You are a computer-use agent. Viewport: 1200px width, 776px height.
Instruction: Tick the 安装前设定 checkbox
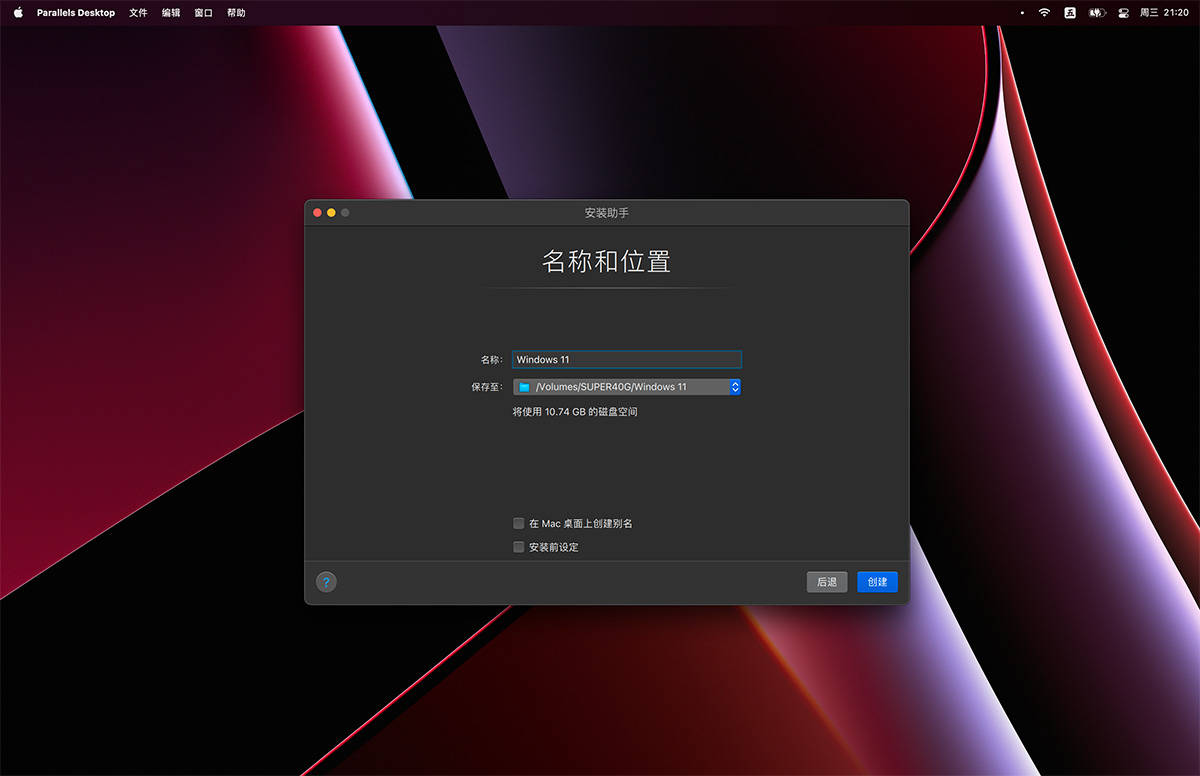tap(519, 547)
